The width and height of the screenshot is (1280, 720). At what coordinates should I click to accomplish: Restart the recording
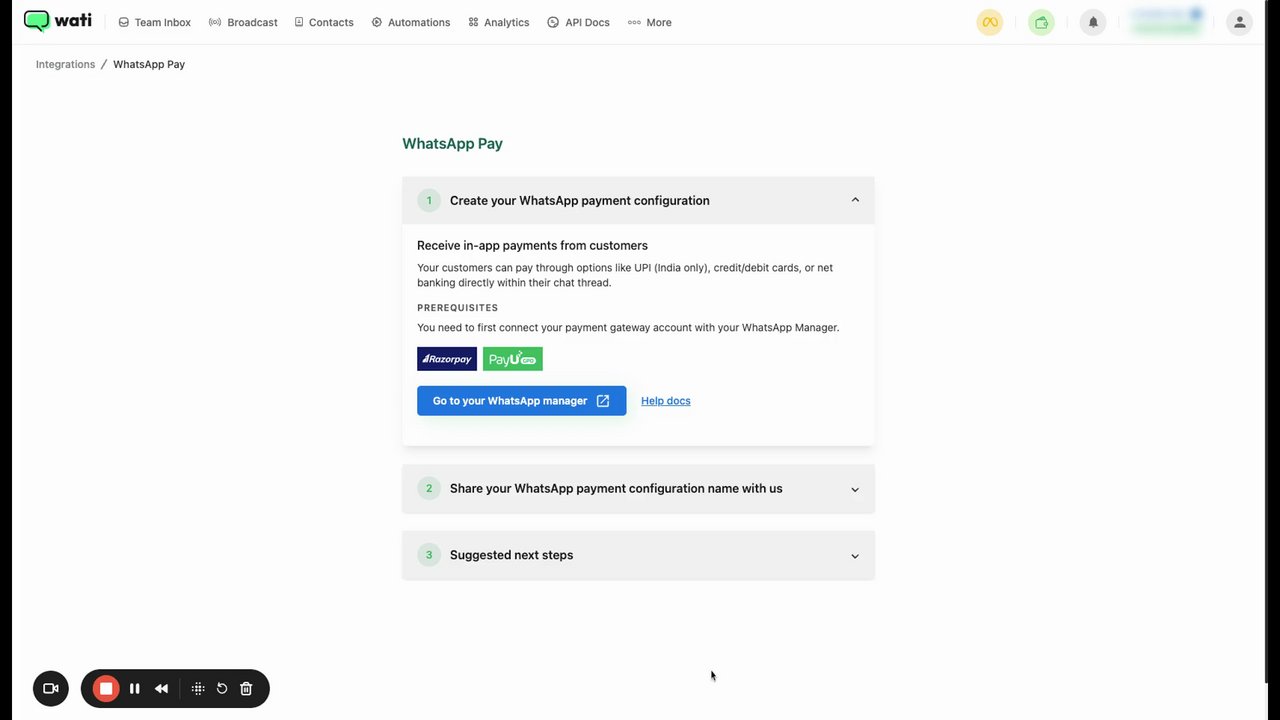coord(222,688)
